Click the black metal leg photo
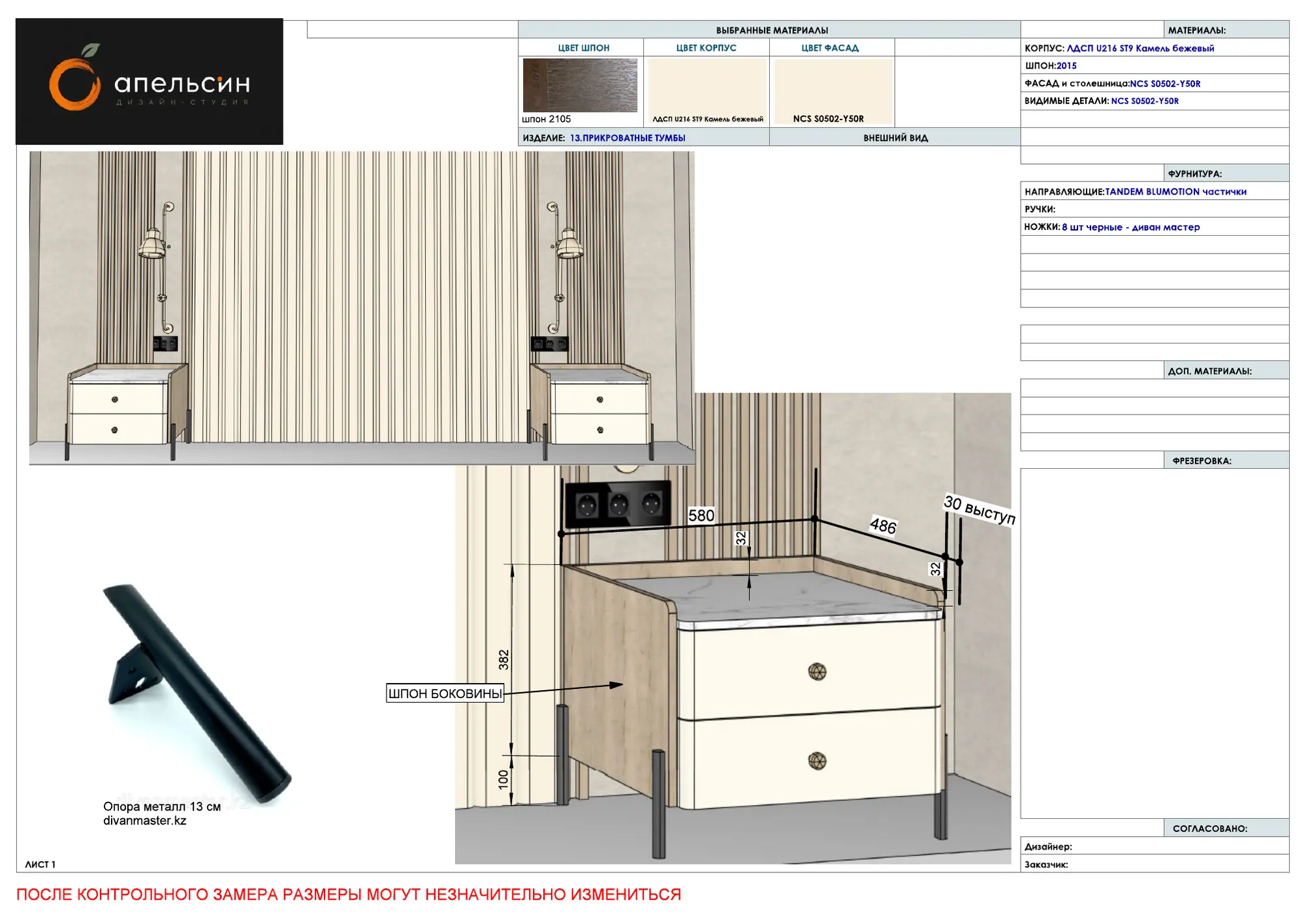 196,693
